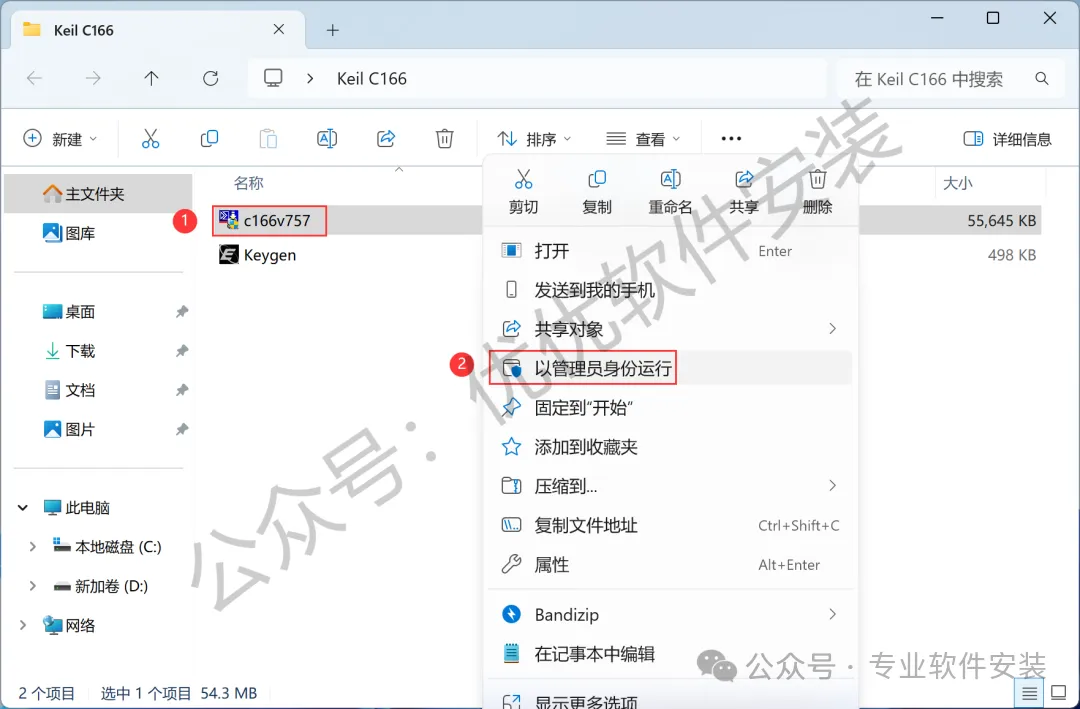The width and height of the screenshot is (1080, 709).
Task: Click the This PC monitor icon in the address bar
Action: click(x=273, y=78)
